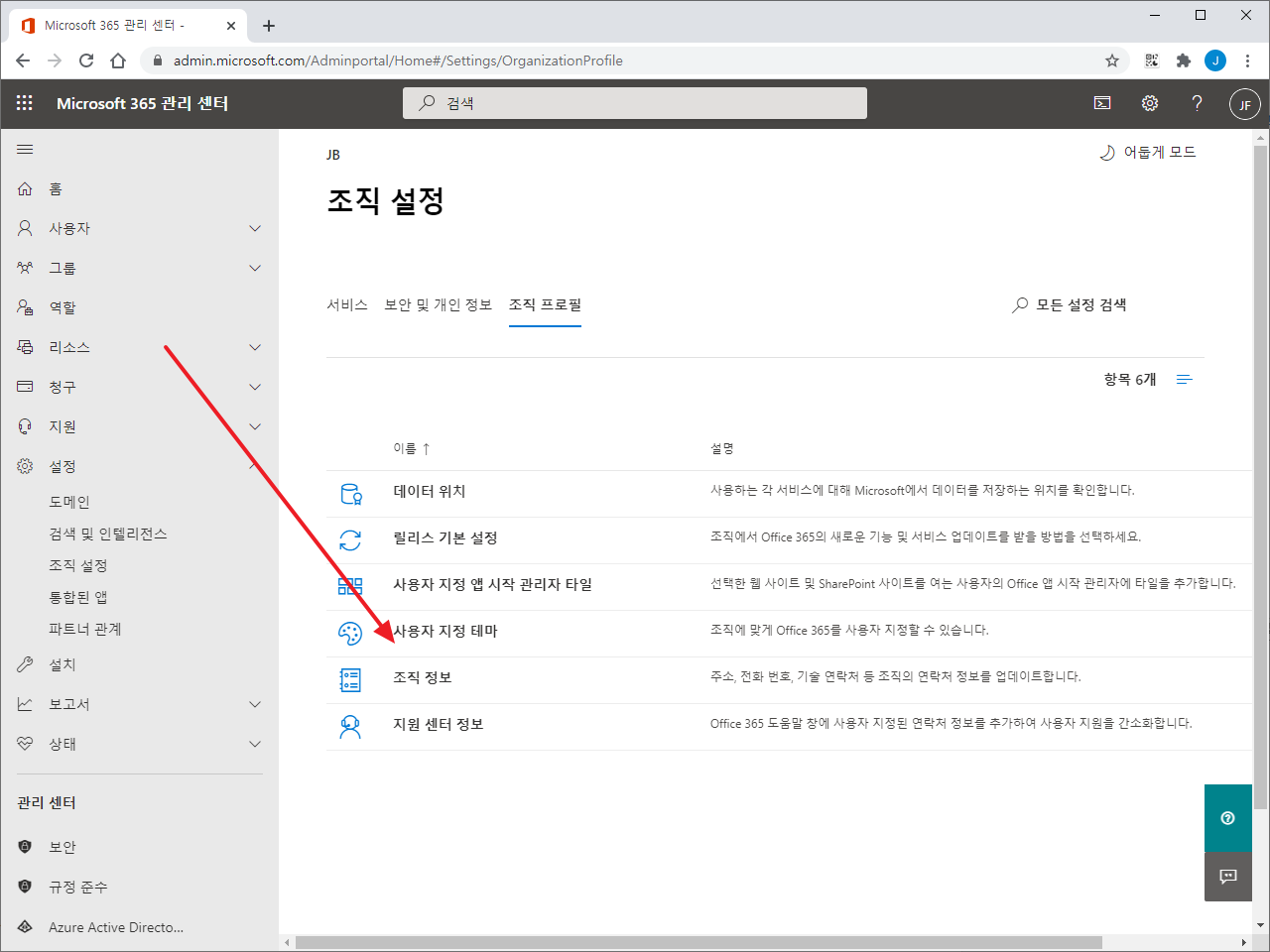Expand the 사용자 submenu chevron

point(255,228)
